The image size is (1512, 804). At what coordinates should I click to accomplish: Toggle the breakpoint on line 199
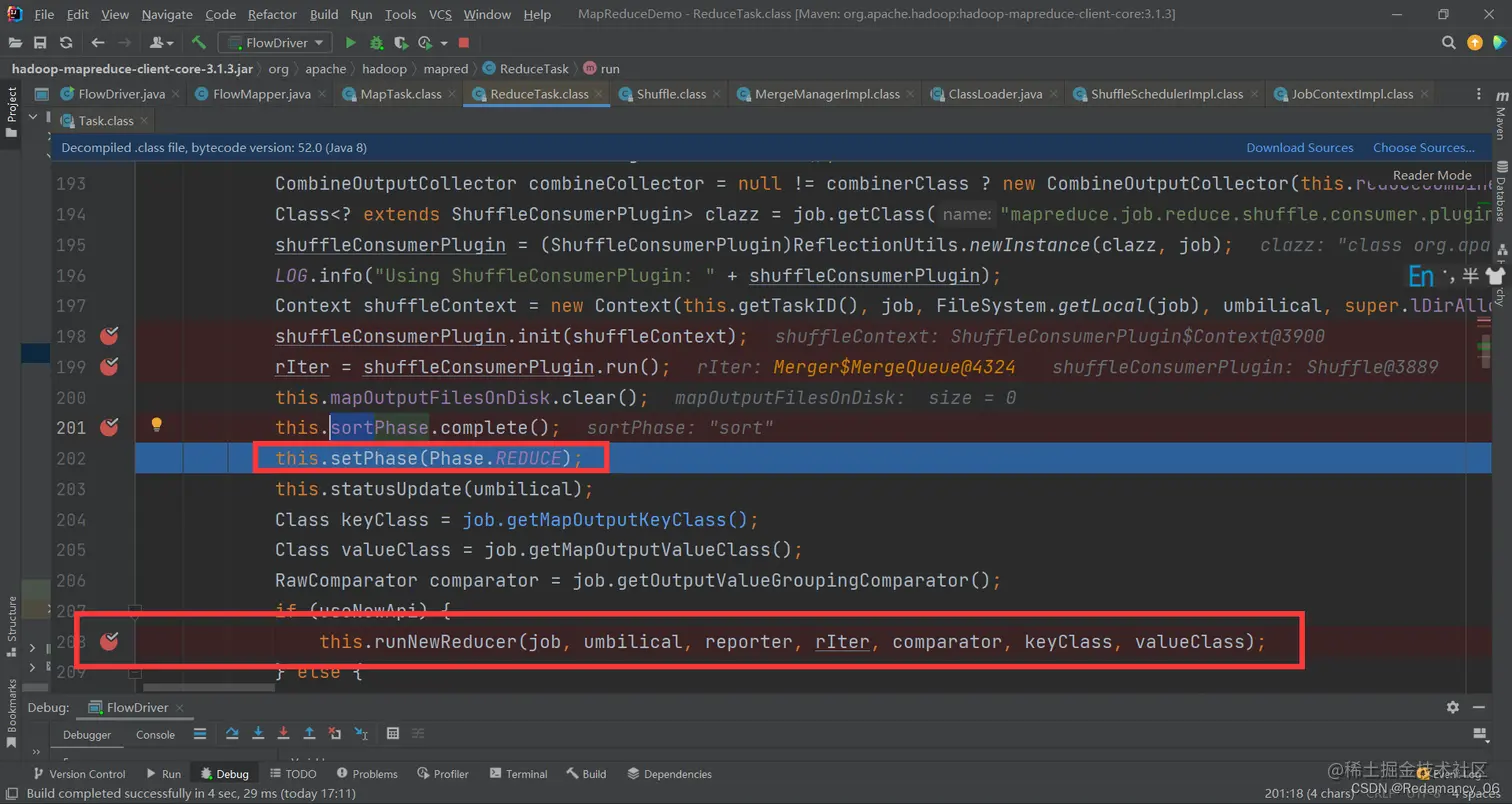point(110,366)
